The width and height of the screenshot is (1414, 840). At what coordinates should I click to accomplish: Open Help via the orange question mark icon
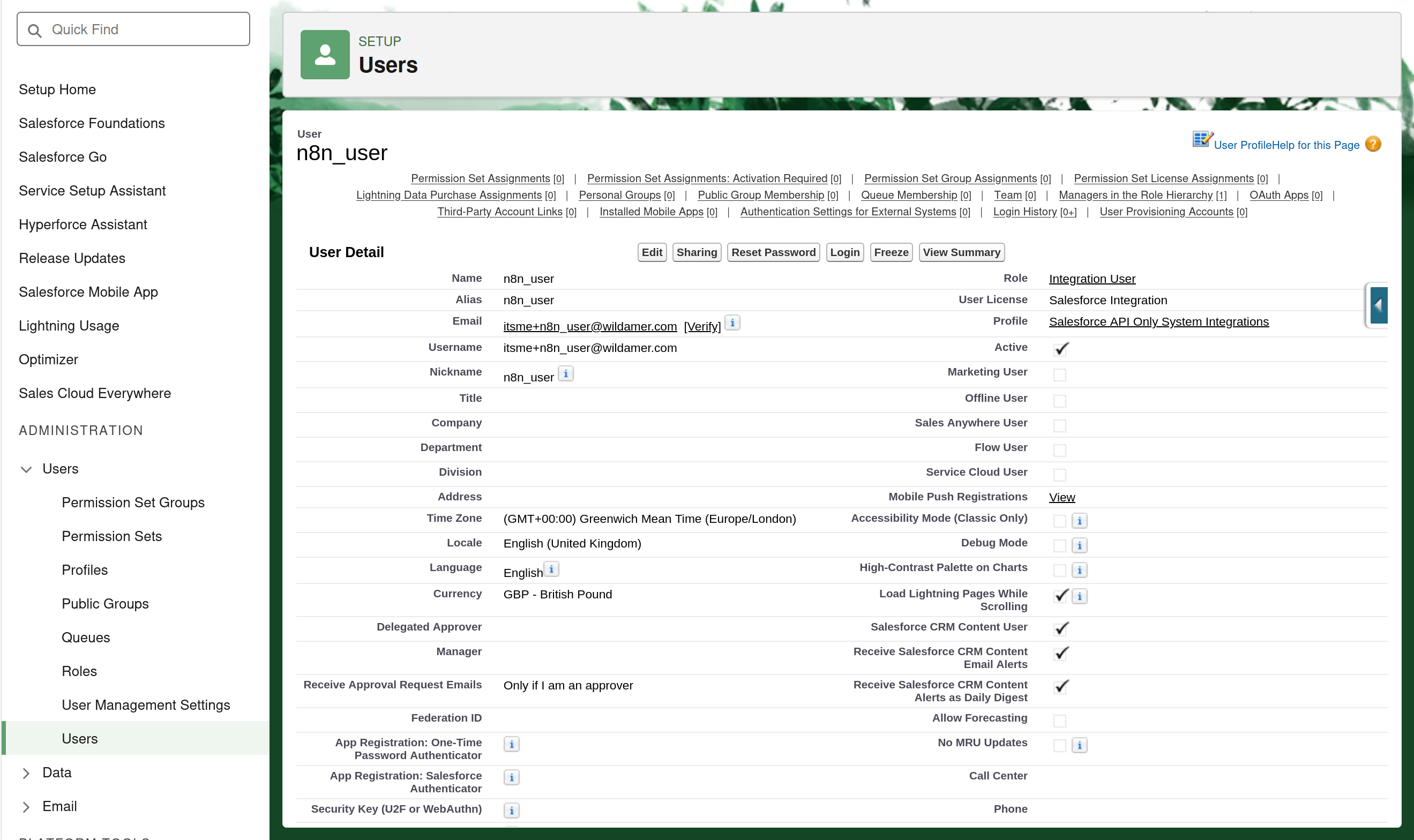point(1374,144)
